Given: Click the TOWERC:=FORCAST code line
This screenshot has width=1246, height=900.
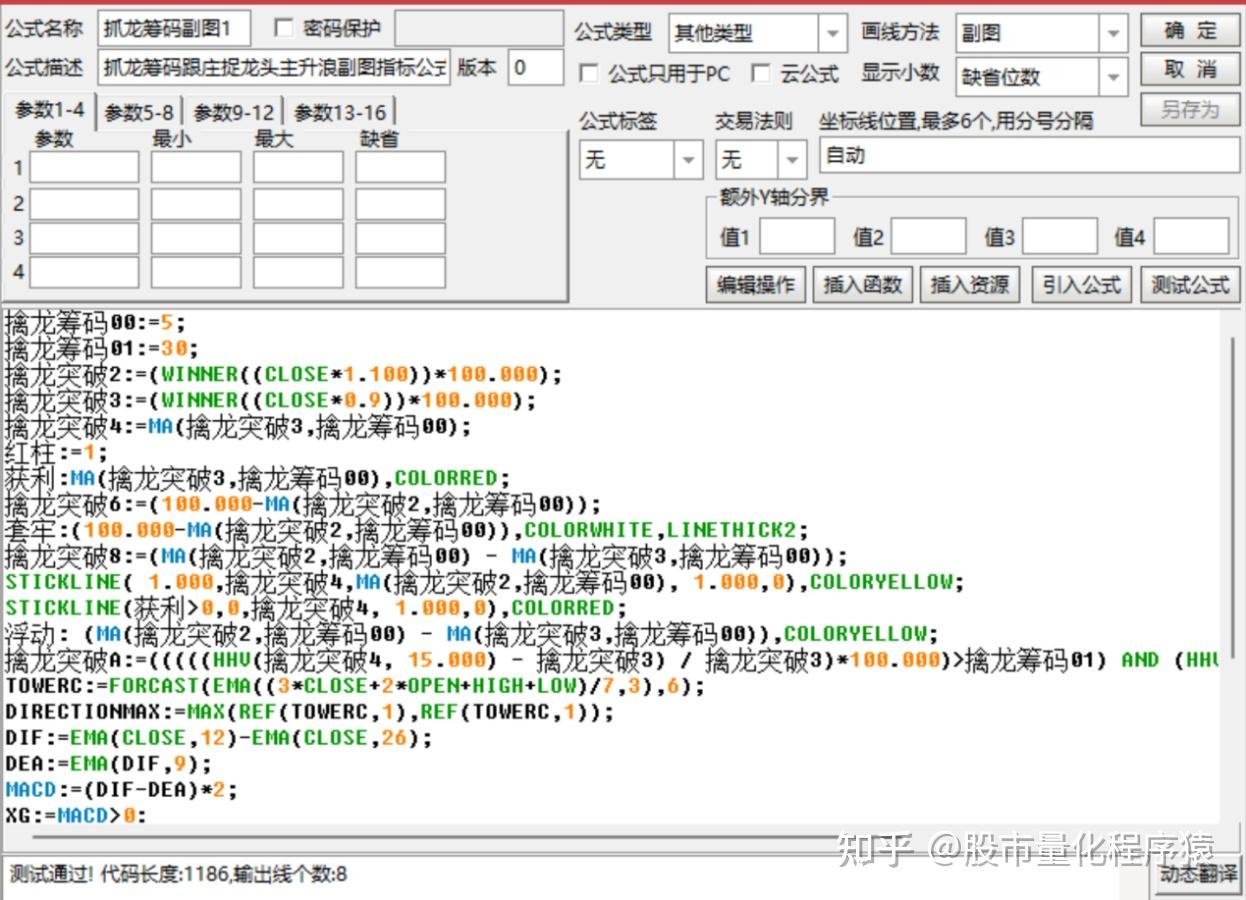Looking at the screenshot, I should pos(355,686).
